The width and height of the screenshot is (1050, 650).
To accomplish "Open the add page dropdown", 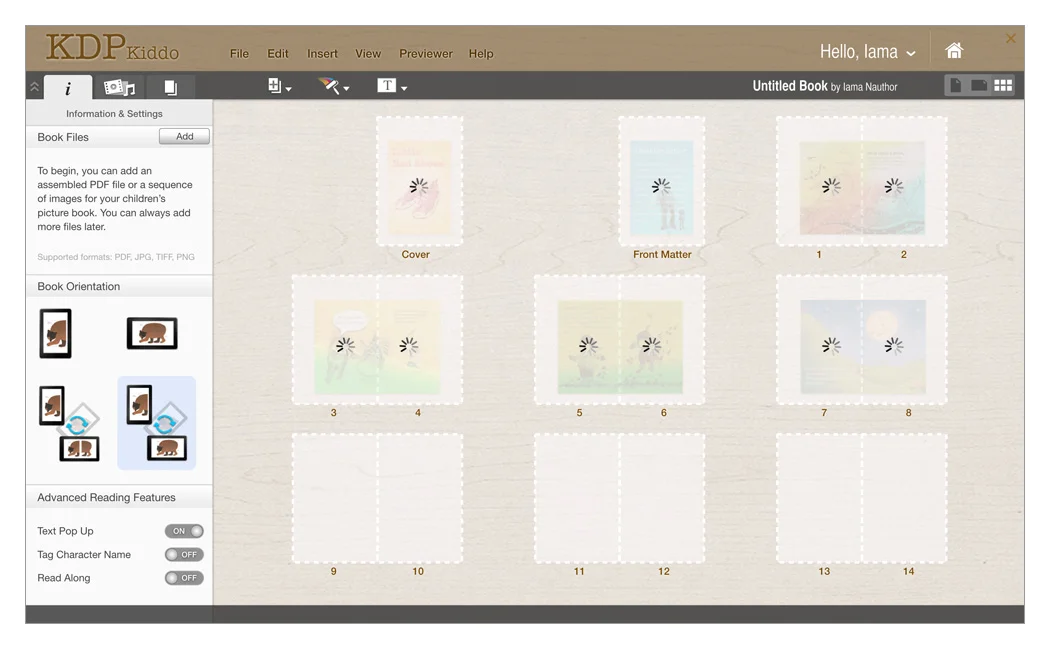I will tap(280, 87).
